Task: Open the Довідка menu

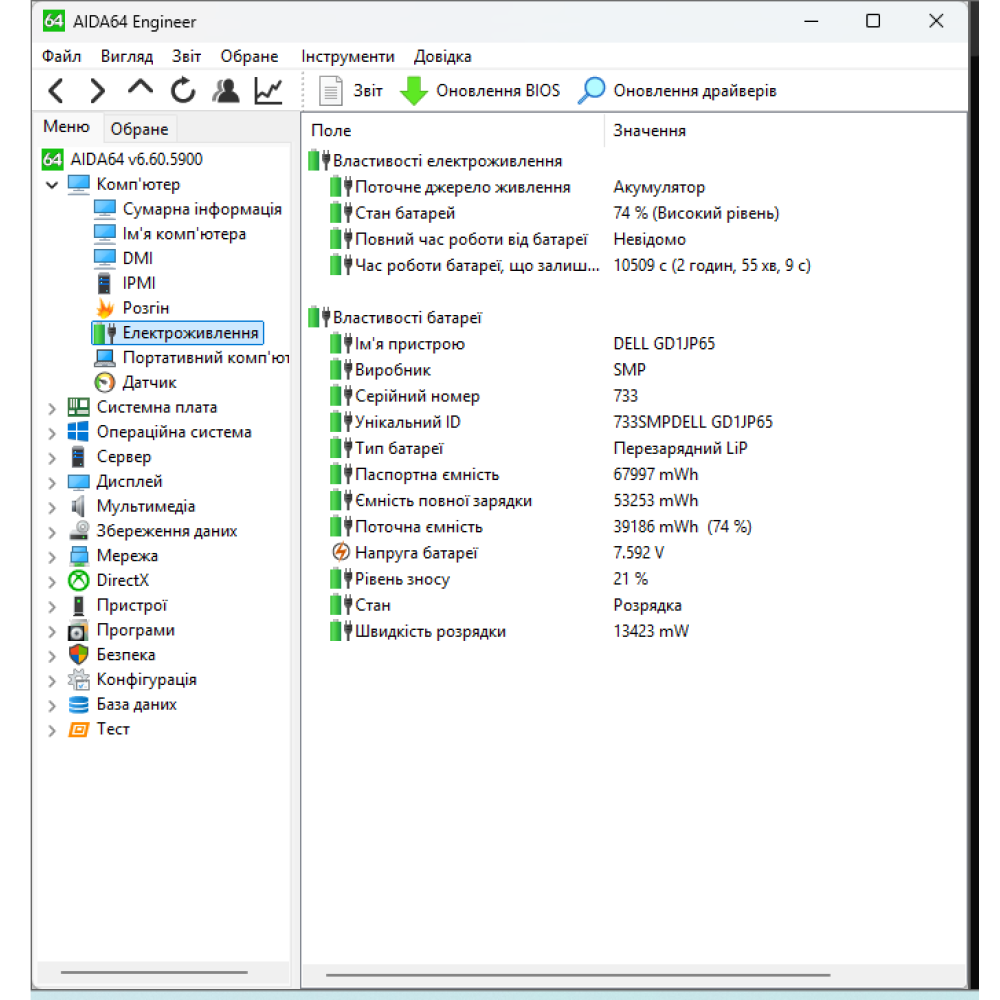Action: point(443,57)
